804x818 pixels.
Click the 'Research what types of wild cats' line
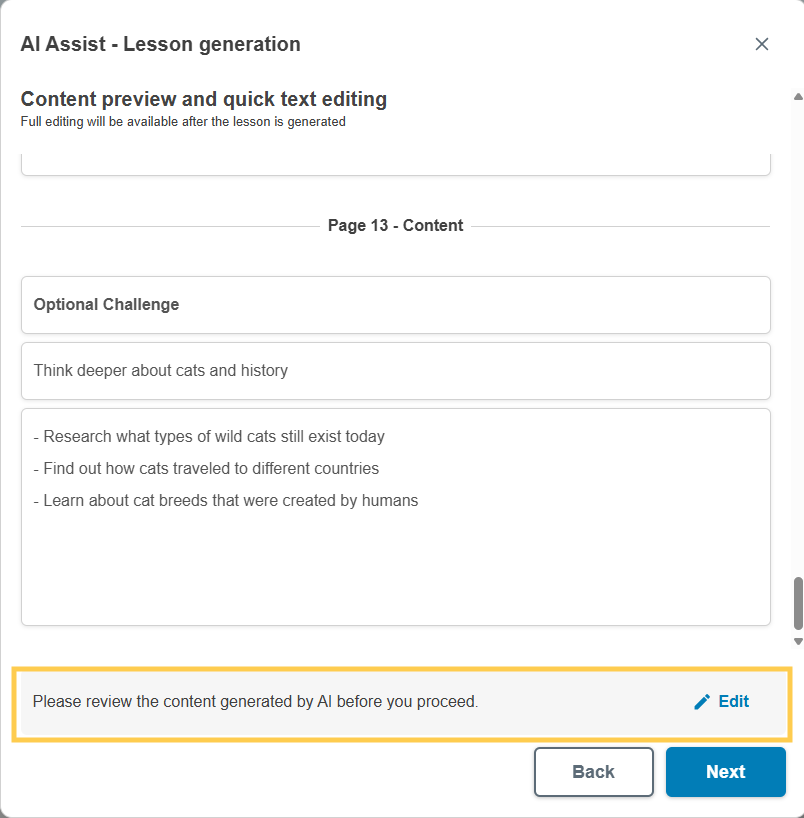pyautogui.click(x=214, y=437)
